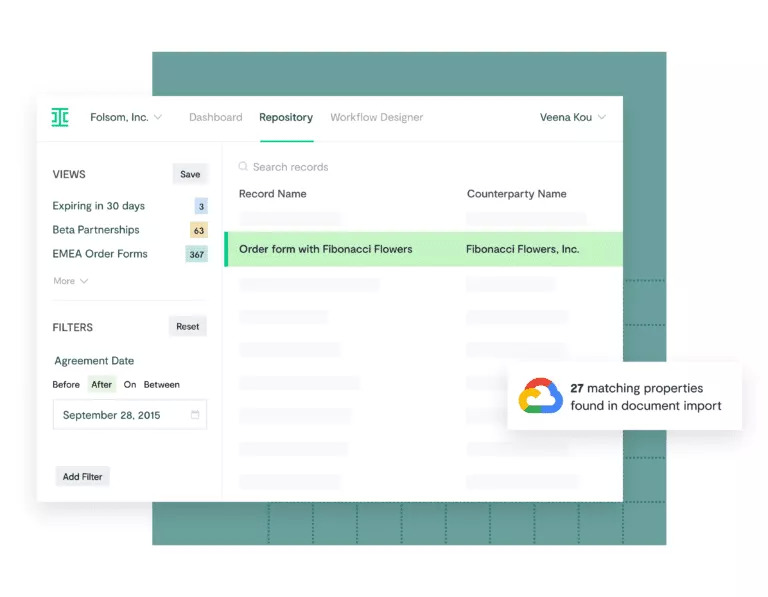This screenshot has height=597, width=768.
Task: Click the Ironclad logo icon
Action: (60, 118)
